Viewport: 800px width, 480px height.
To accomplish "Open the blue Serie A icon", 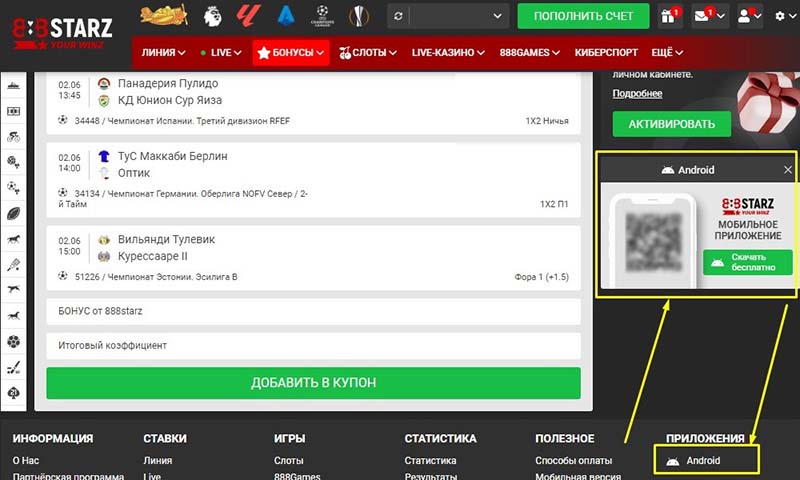I will (x=286, y=16).
